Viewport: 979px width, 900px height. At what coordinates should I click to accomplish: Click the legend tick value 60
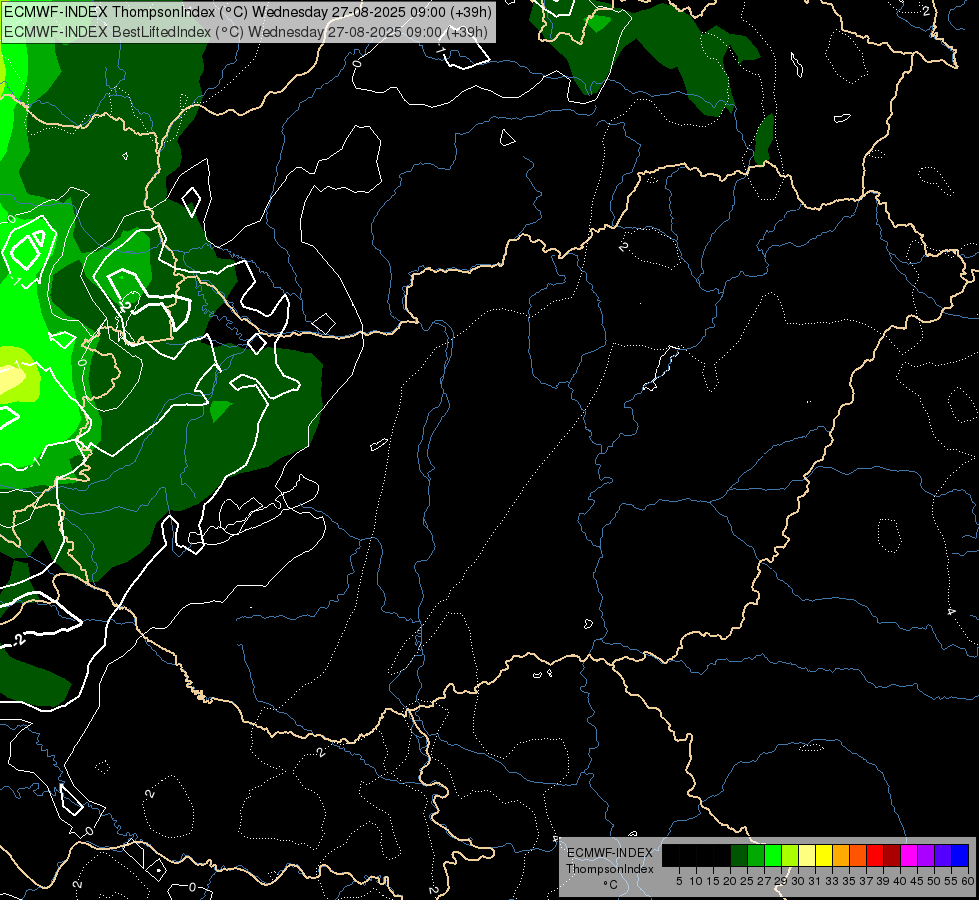tap(968, 881)
